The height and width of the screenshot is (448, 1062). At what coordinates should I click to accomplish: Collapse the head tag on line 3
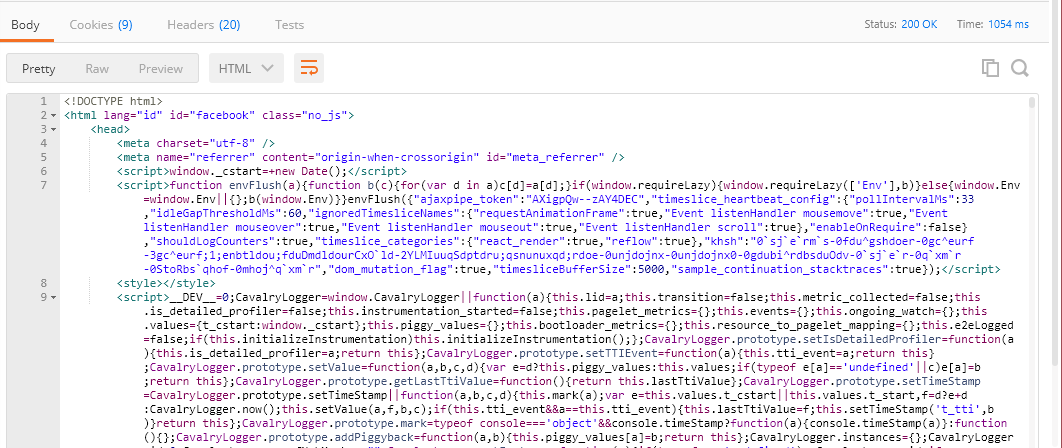[x=54, y=129]
